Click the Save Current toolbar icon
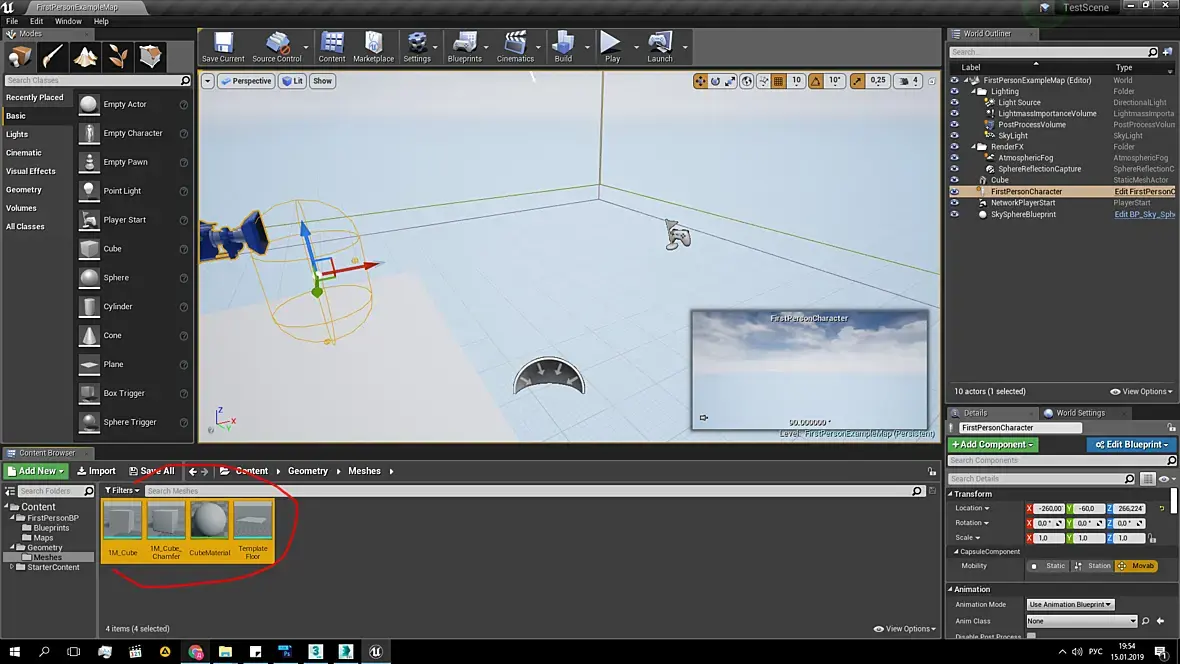This screenshot has width=1180, height=664. pyautogui.click(x=222, y=46)
